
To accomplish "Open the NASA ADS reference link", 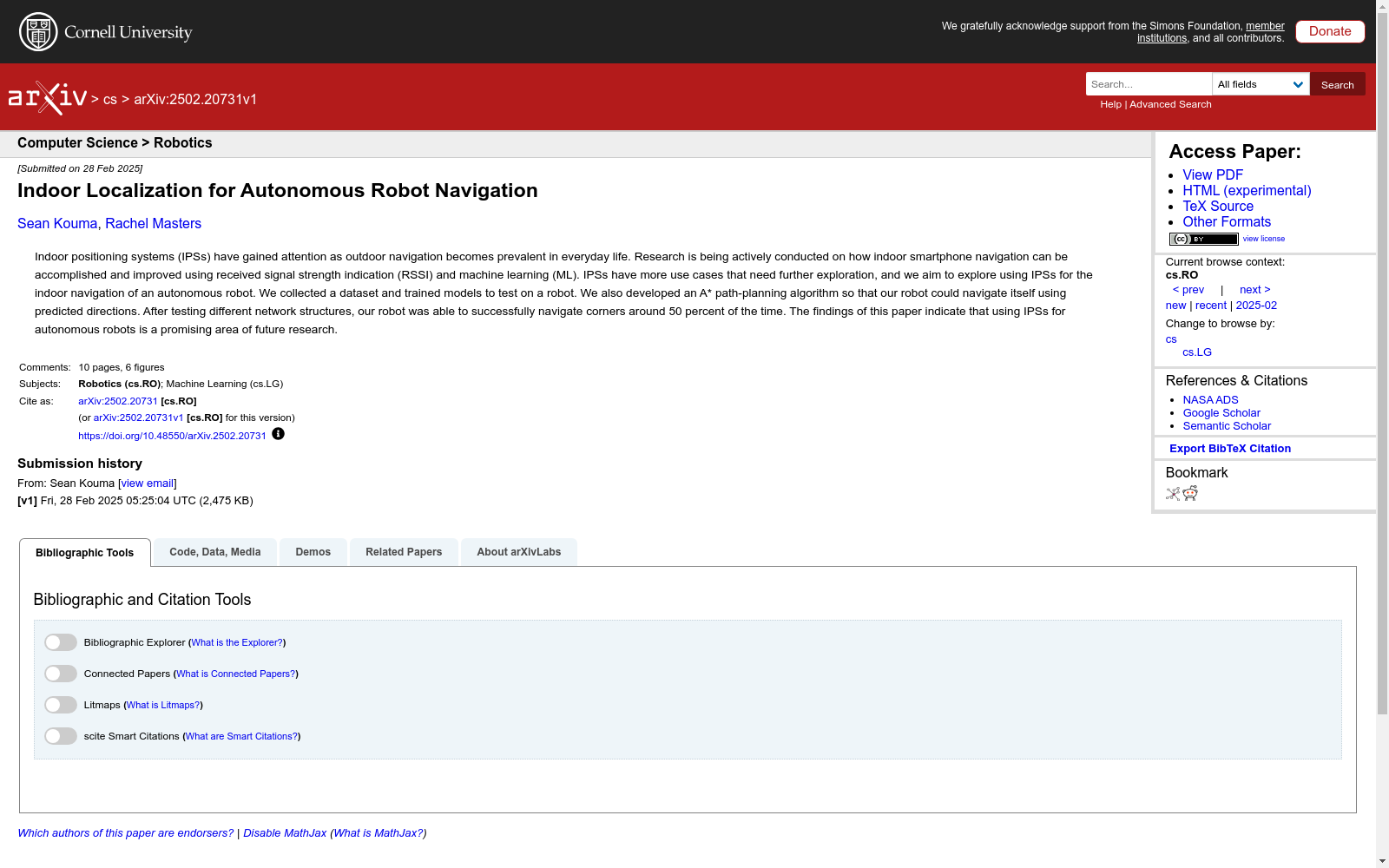I will click(1210, 400).
